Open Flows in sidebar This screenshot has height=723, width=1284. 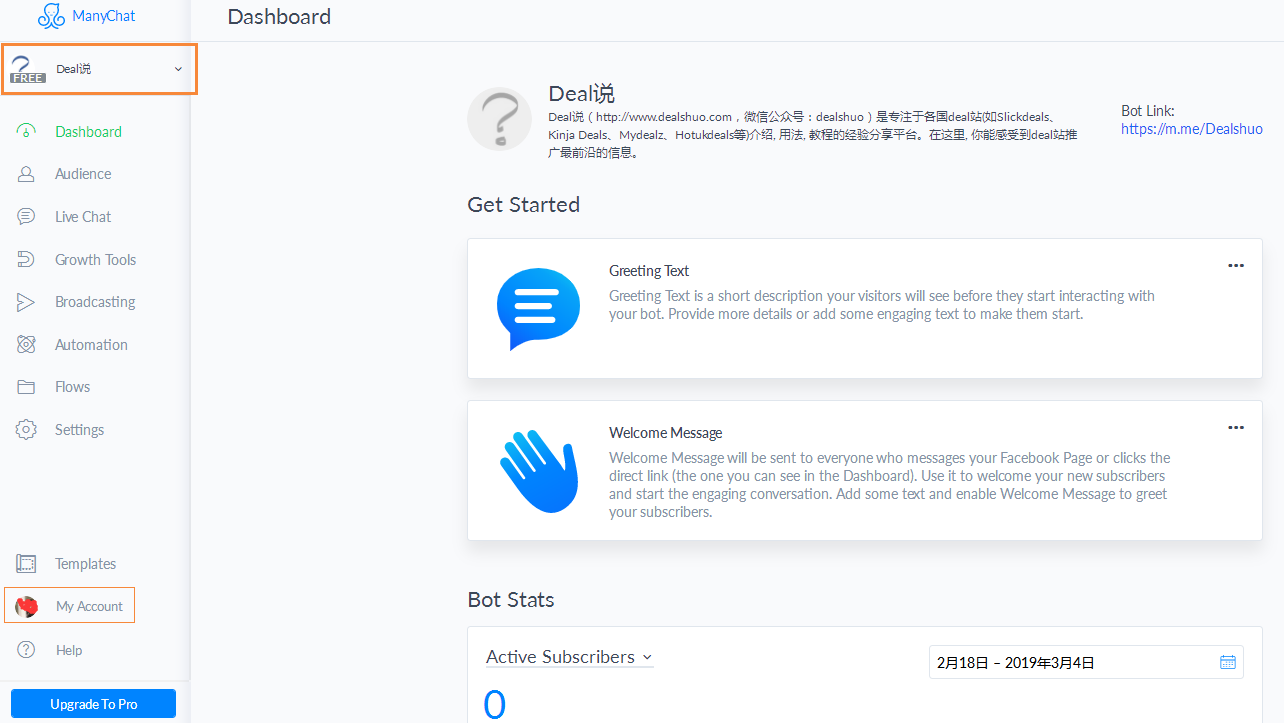click(x=72, y=387)
